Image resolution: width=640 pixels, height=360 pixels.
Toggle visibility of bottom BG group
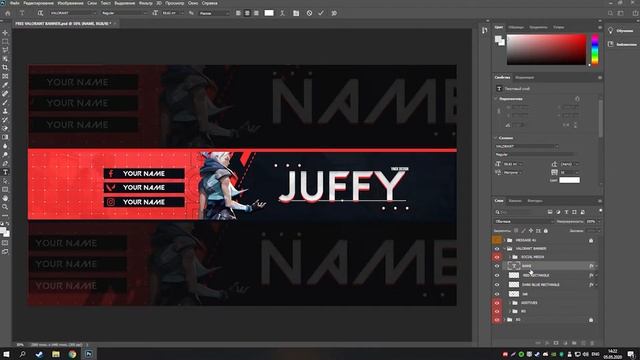coord(497,320)
